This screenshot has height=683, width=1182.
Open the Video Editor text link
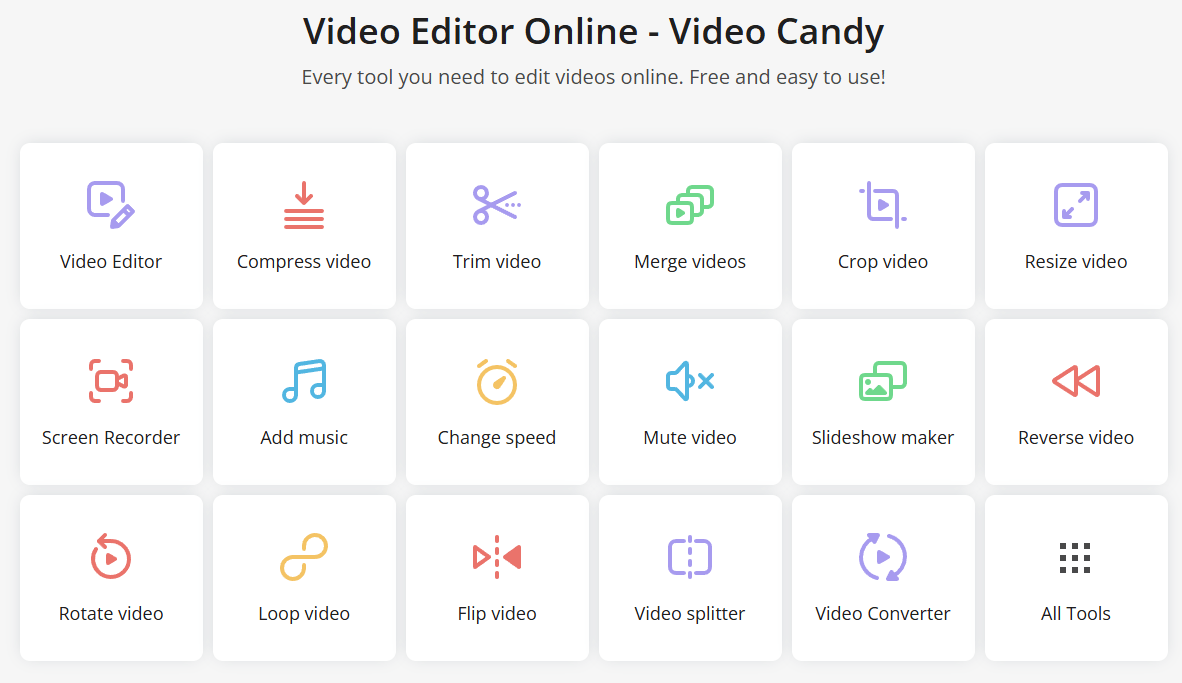coord(111,262)
